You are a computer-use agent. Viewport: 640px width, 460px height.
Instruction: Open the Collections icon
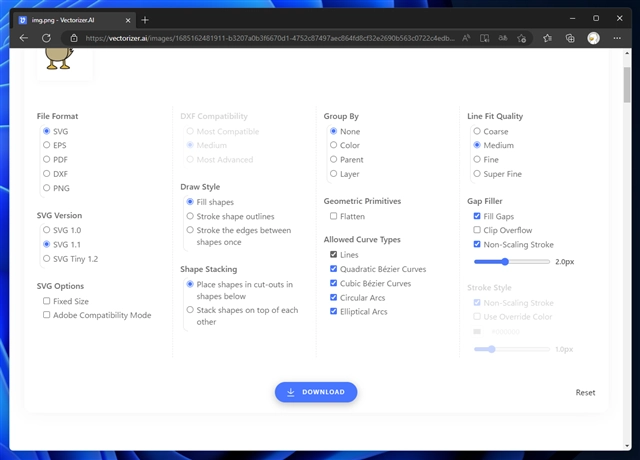click(570, 38)
